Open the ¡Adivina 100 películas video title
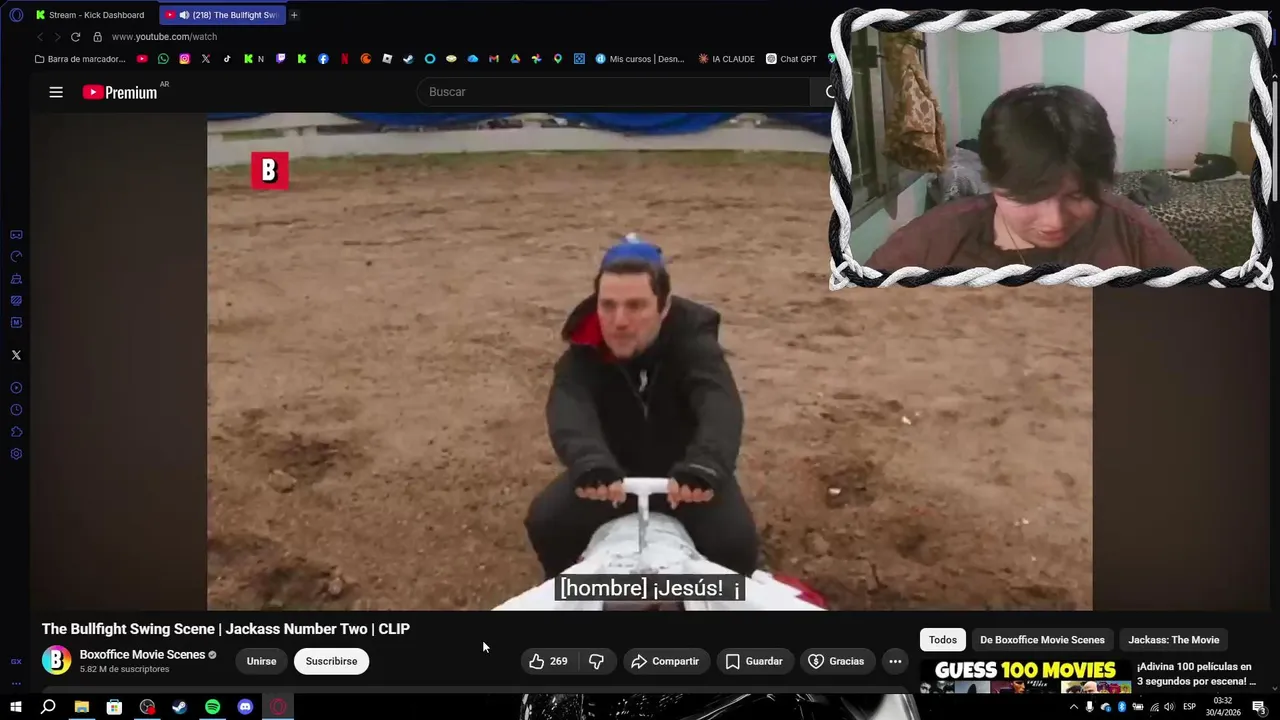 1196,674
